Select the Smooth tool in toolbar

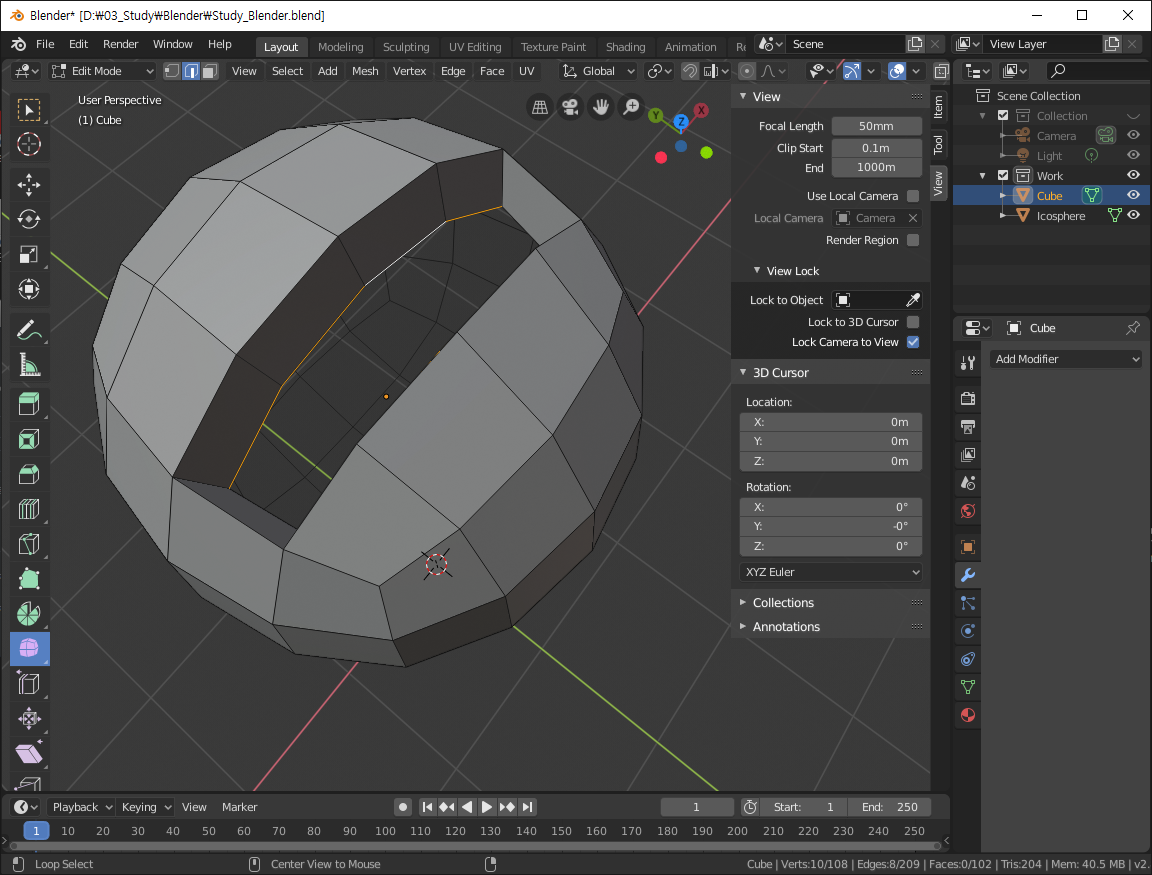pyautogui.click(x=29, y=648)
